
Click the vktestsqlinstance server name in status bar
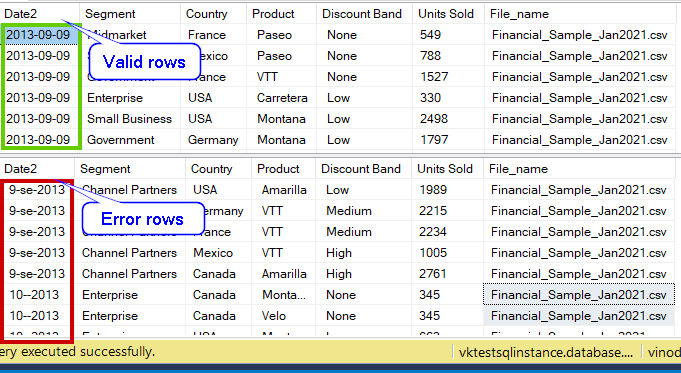tap(546, 352)
